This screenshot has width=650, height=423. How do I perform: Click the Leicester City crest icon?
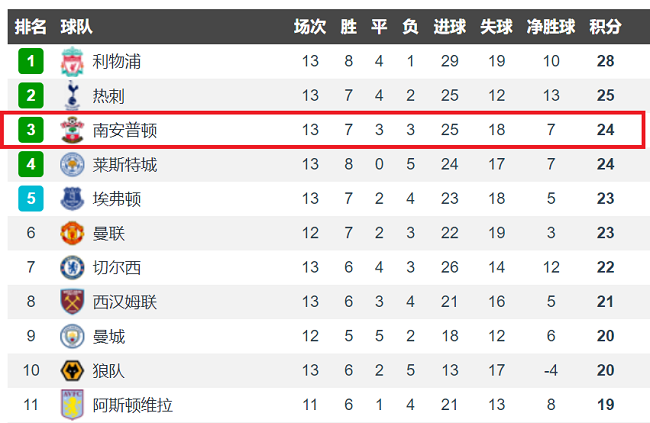(x=72, y=164)
